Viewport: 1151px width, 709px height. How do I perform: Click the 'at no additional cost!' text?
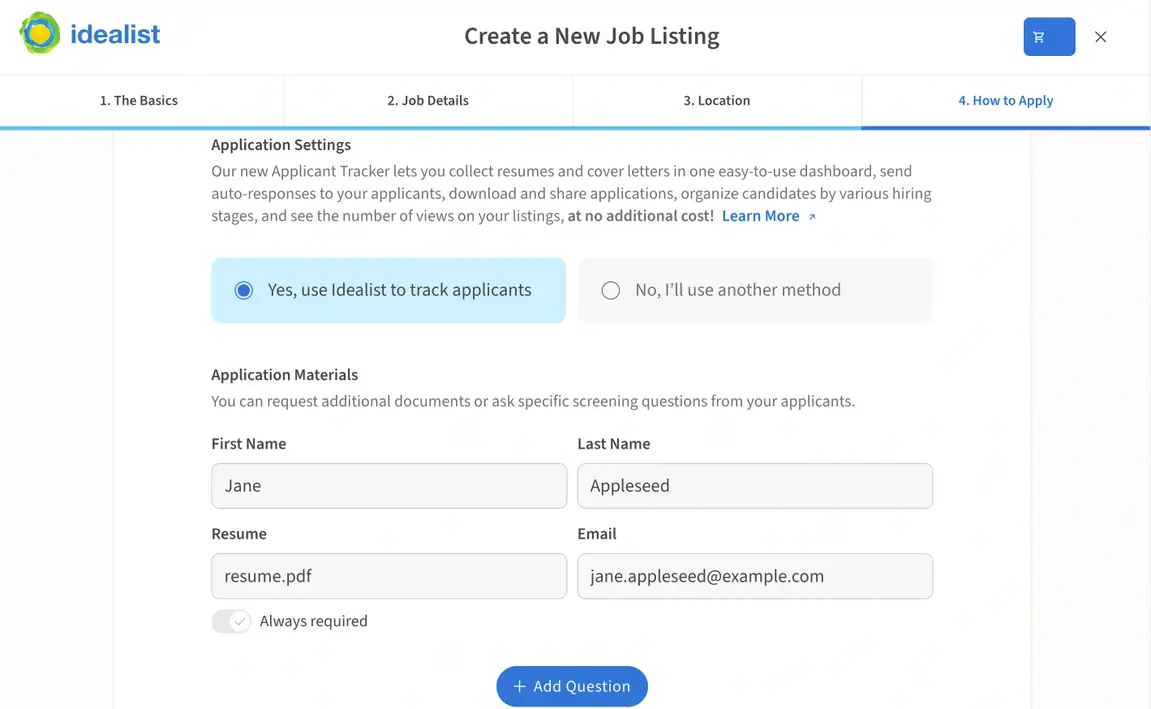tap(640, 216)
